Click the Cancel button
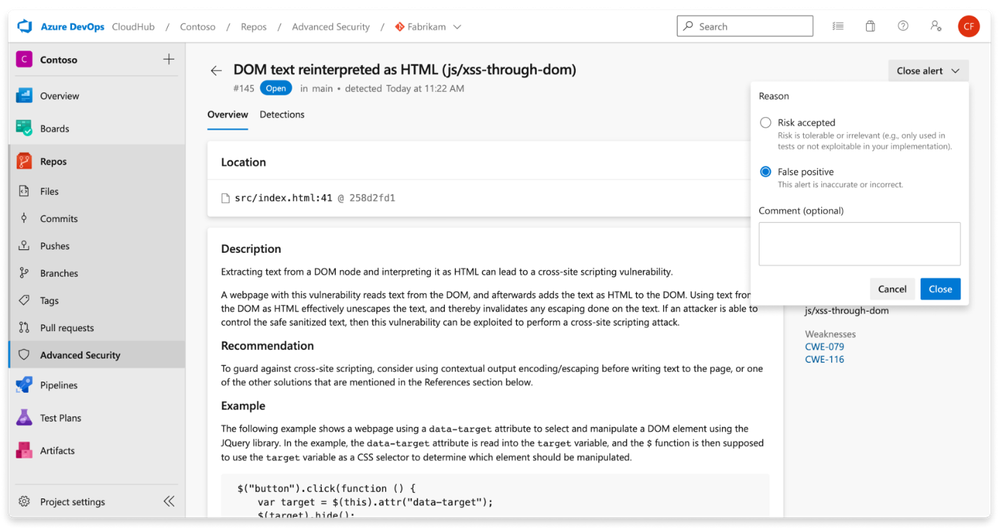The width and height of the screenshot is (999, 530). pos(891,289)
